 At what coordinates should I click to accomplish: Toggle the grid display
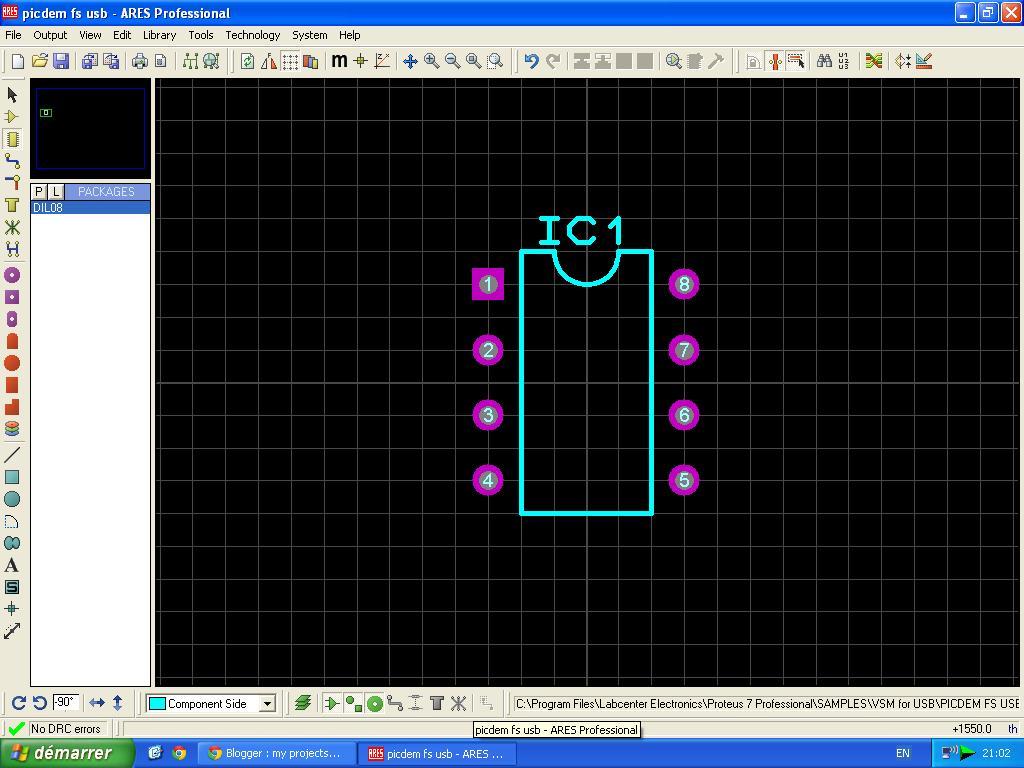point(290,61)
